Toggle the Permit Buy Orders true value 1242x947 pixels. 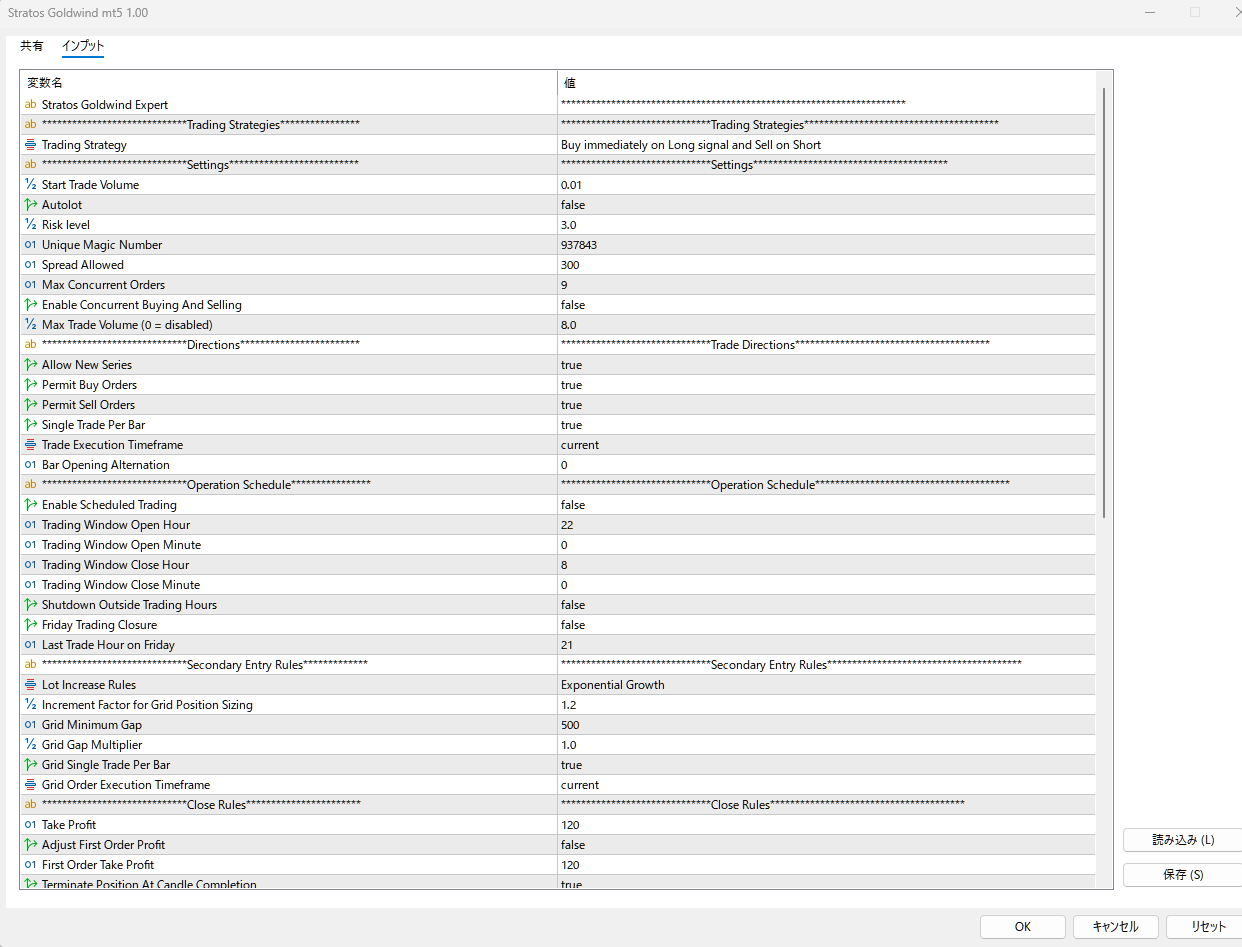point(571,385)
